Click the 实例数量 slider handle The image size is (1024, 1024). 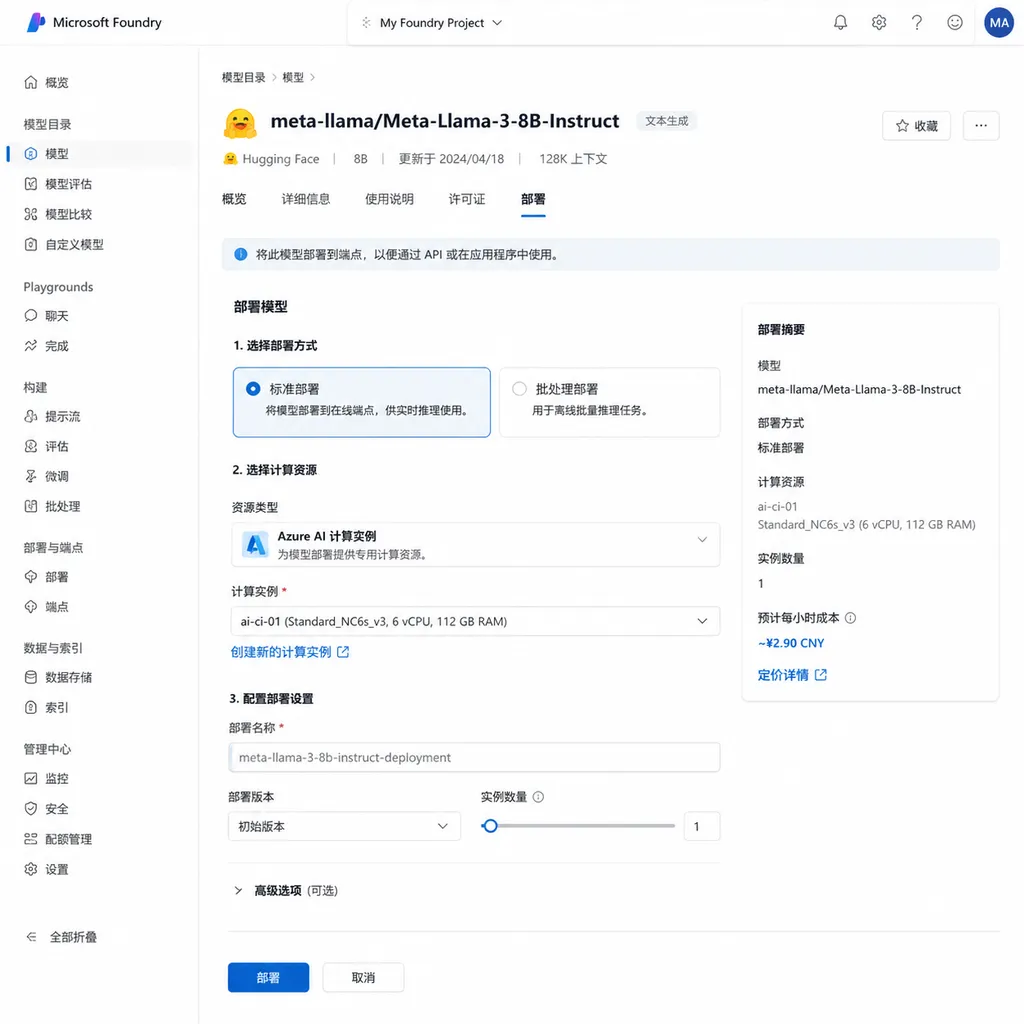click(490, 826)
